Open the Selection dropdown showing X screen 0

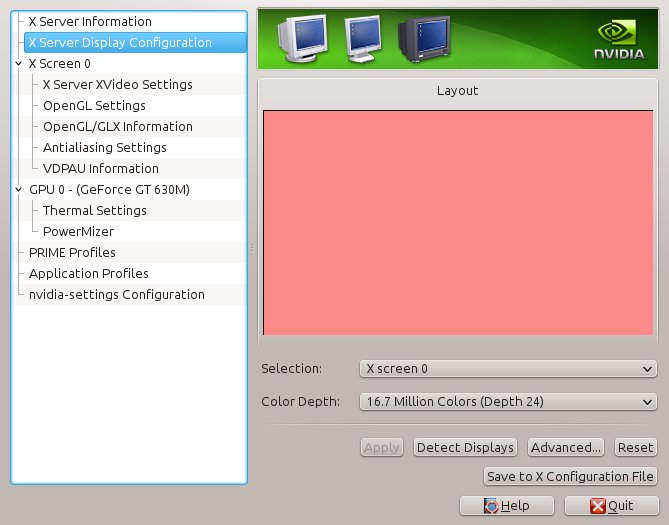click(x=507, y=369)
